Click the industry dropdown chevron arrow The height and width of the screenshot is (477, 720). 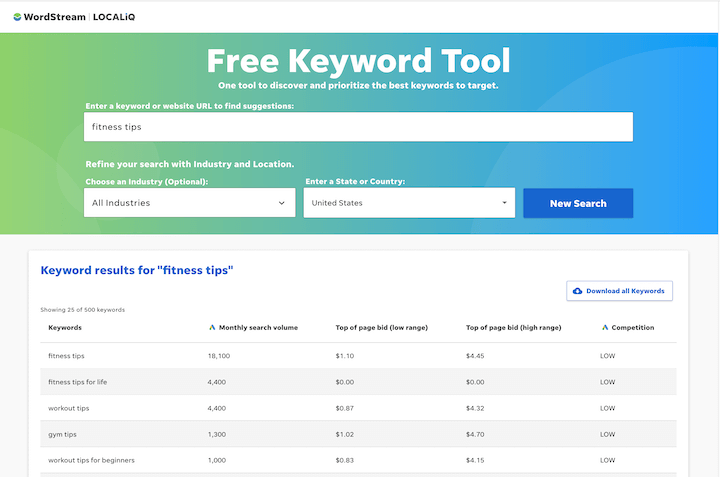tap(282, 203)
